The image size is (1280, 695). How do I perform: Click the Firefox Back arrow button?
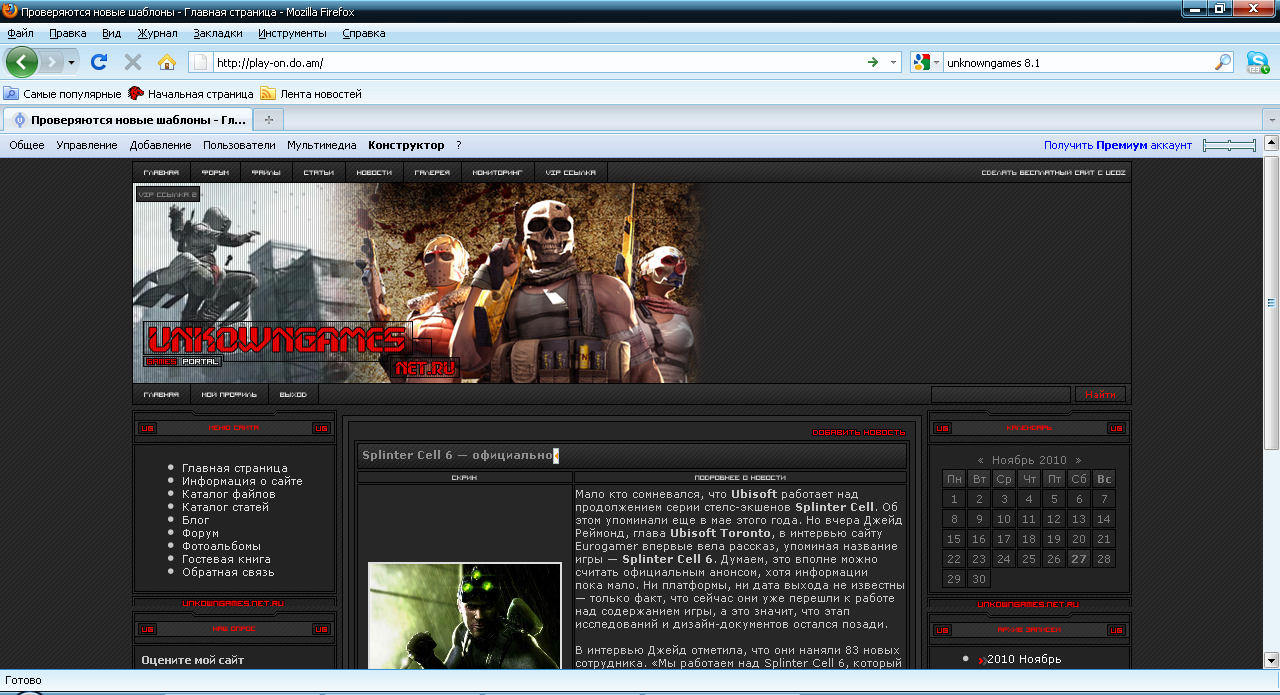22,62
